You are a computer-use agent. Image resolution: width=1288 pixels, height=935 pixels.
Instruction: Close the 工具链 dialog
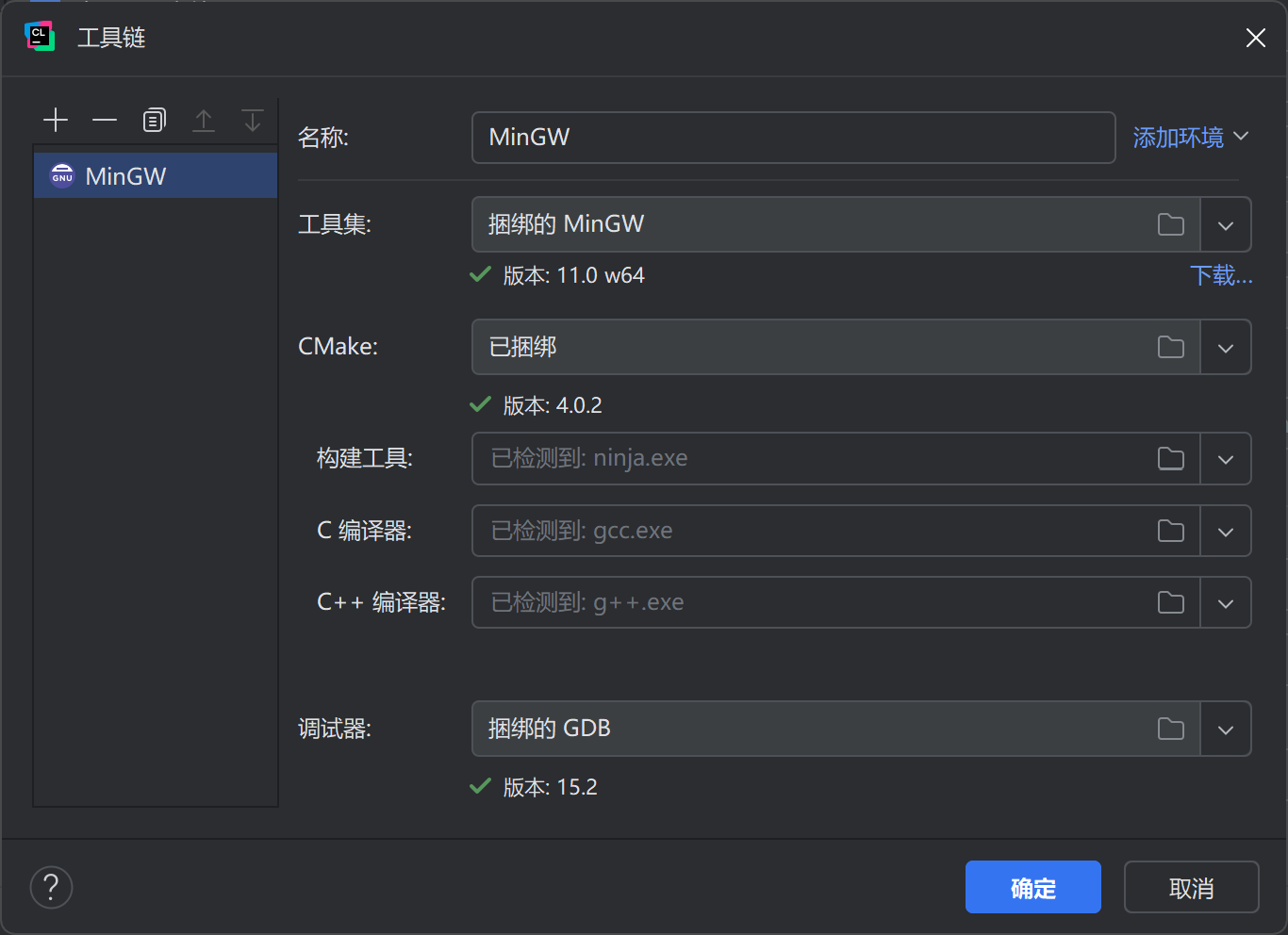click(1255, 38)
